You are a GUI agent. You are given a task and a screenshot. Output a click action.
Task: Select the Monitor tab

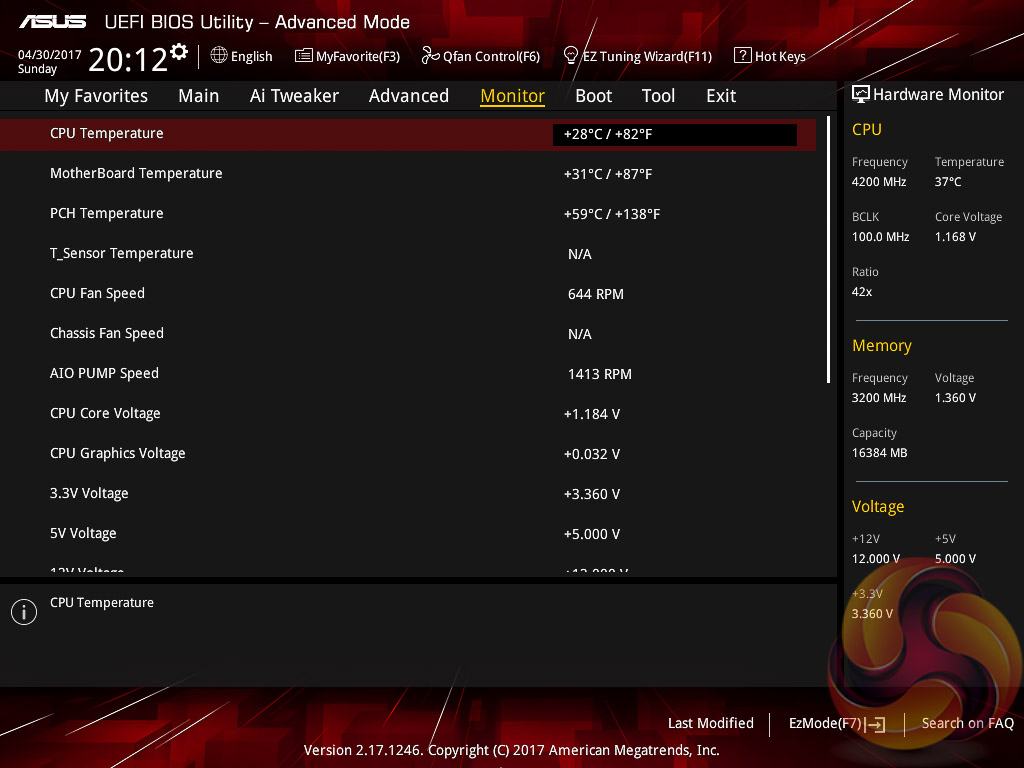(x=513, y=96)
